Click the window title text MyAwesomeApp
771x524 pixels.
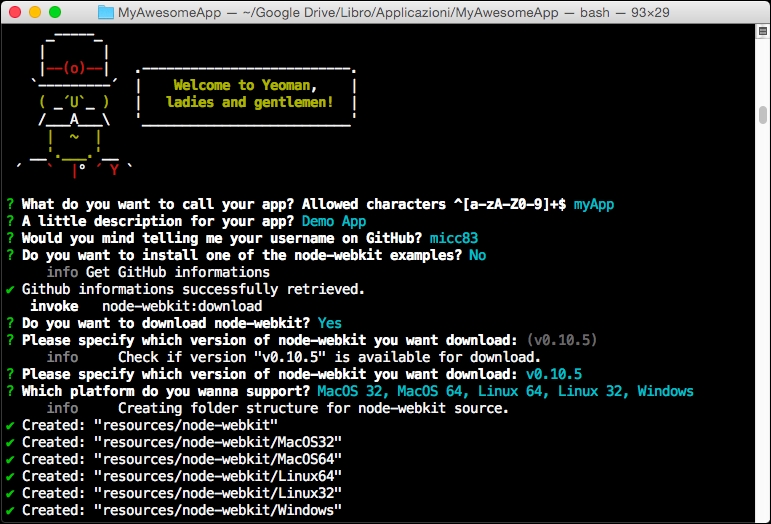(x=169, y=12)
